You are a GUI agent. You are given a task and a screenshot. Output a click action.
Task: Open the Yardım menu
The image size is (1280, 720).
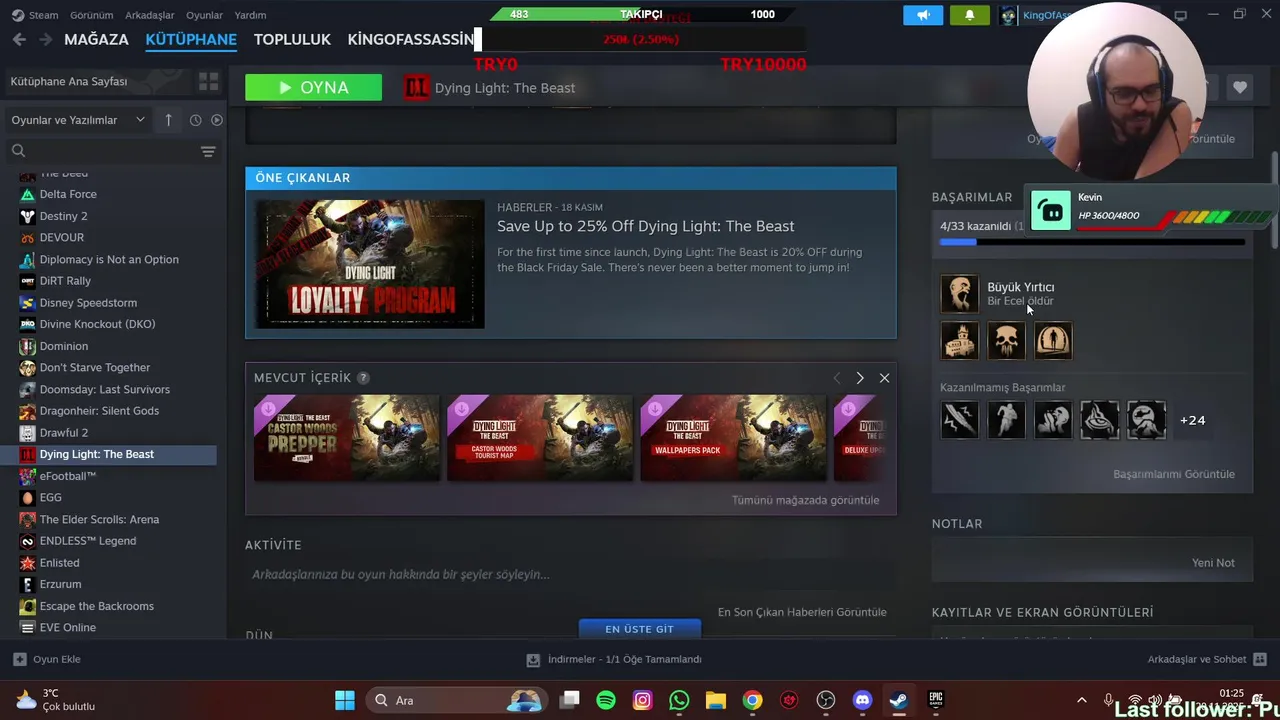coord(250,15)
